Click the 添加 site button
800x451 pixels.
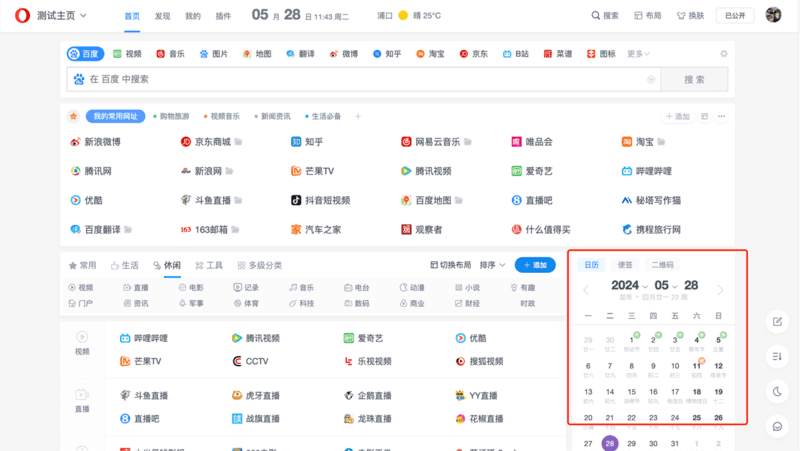click(x=678, y=116)
